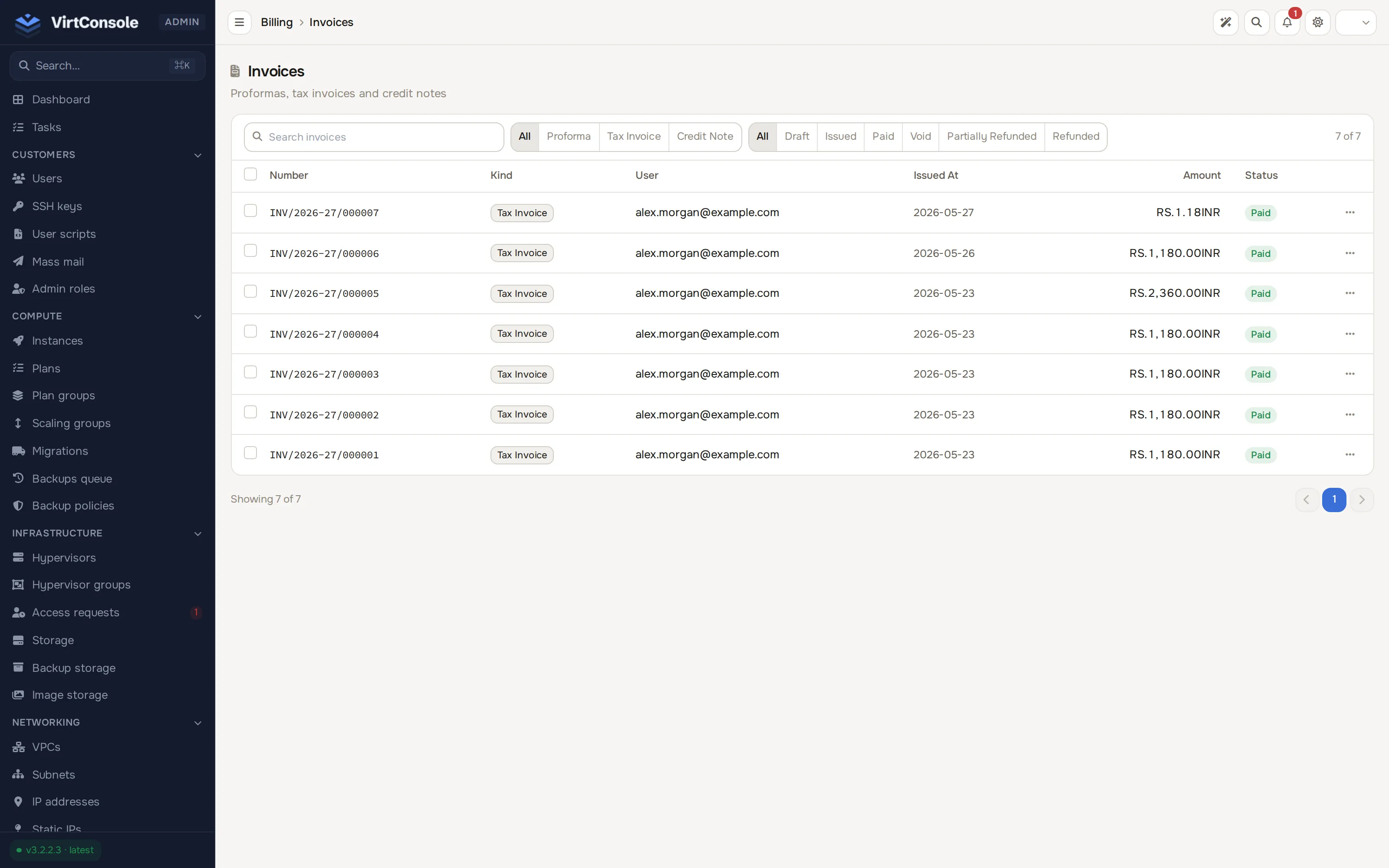Click the IP addresses pin icon
This screenshot has height=868, width=1389.
tap(18, 802)
